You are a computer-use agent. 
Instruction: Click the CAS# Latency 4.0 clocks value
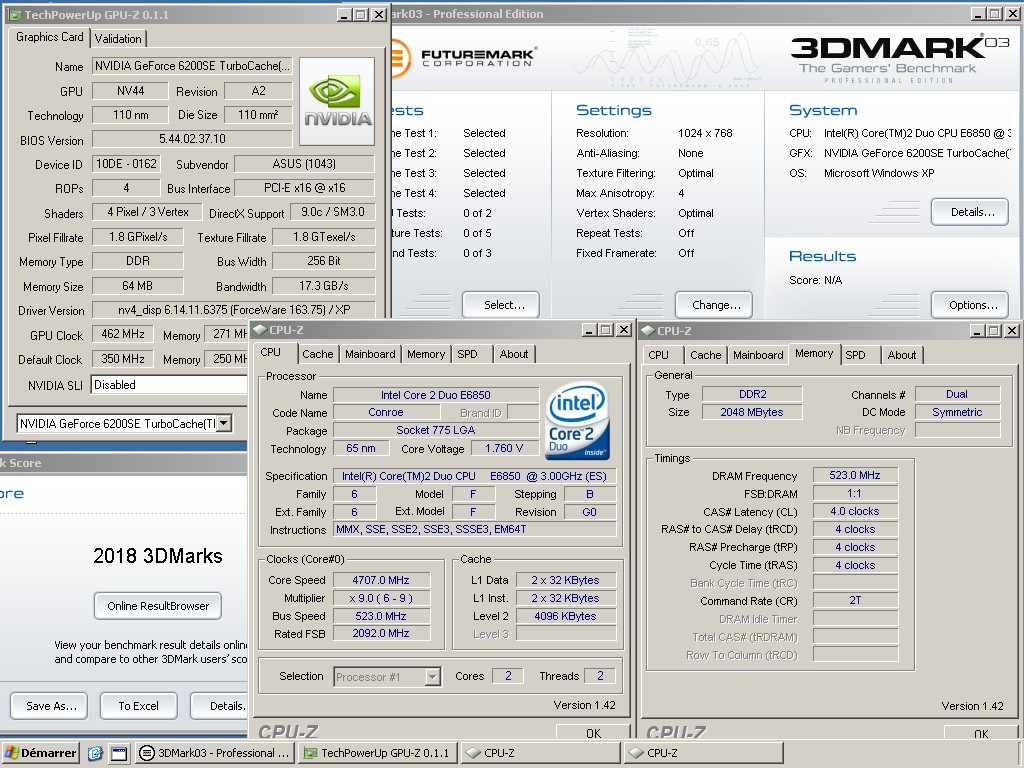tap(855, 511)
